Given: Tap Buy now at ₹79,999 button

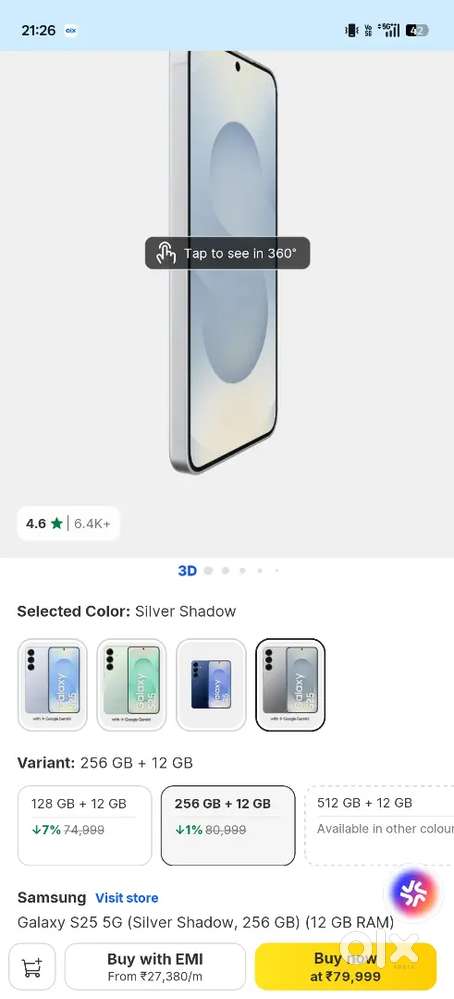Looking at the screenshot, I should [346, 967].
